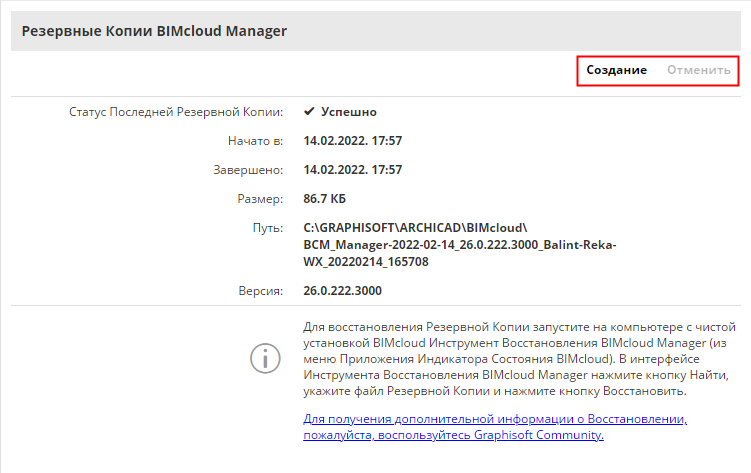Screen dimensions: 751x473
Task: Select the version value 26.0.222.3000
Action: coord(342,291)
